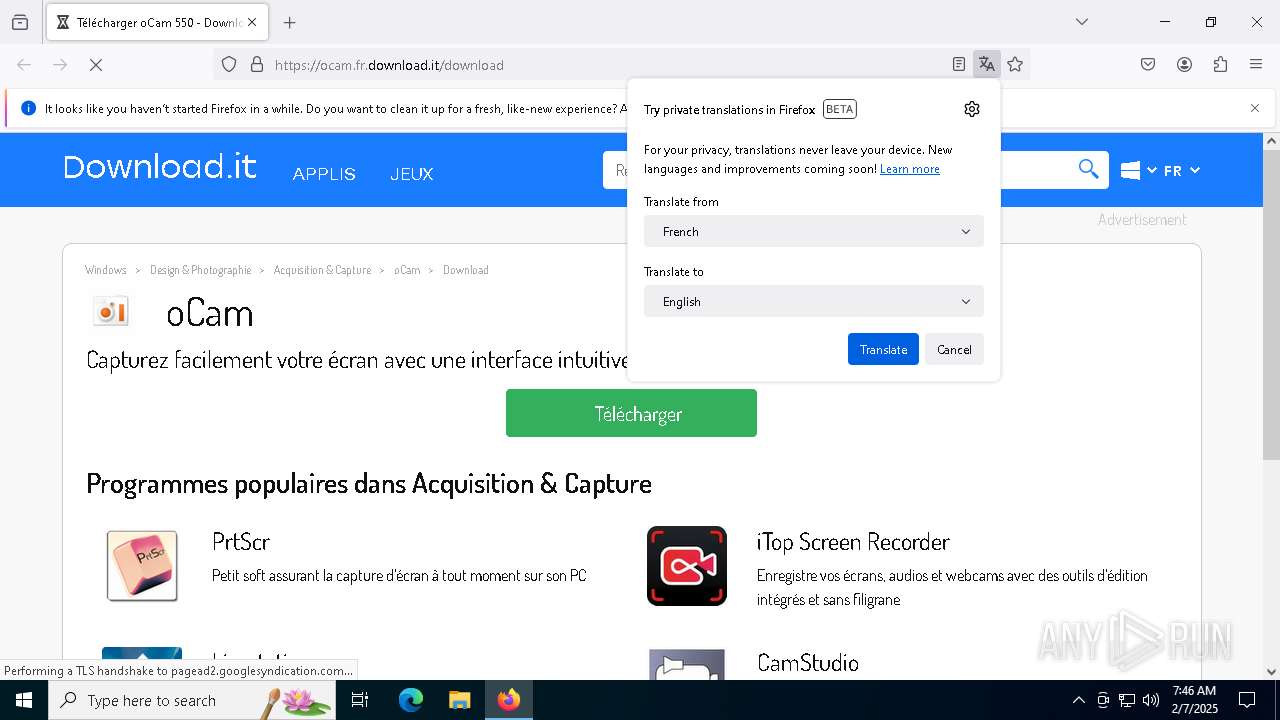Click the Translate button
Screen dimensions: 1280x720
tap(883, 349)
